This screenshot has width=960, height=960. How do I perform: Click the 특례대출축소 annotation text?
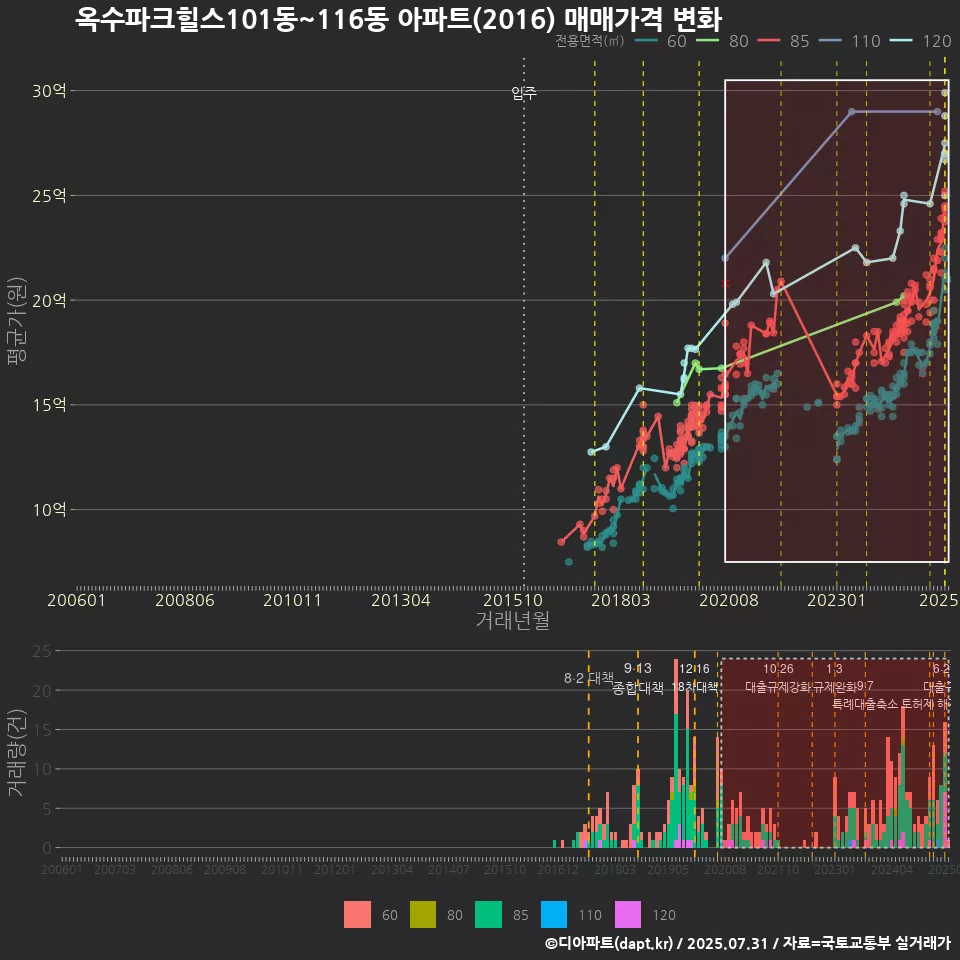pyautogui.click(x=864, y=704)
